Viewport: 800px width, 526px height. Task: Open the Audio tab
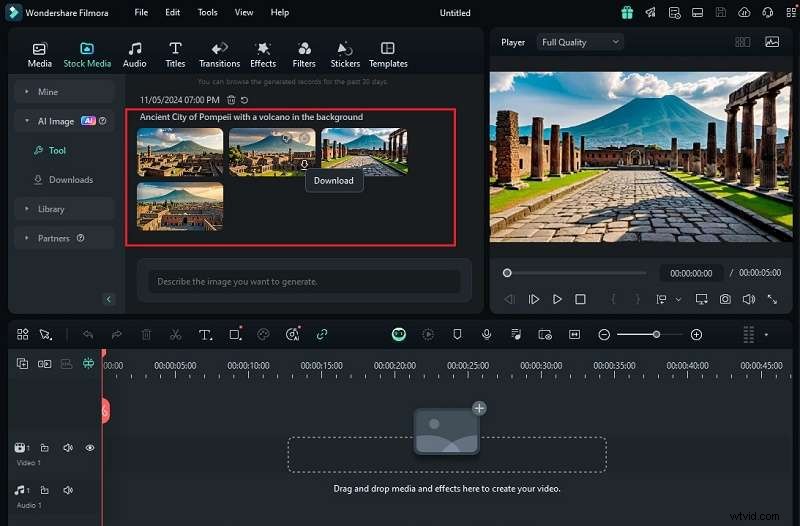(x=135, y=55)
